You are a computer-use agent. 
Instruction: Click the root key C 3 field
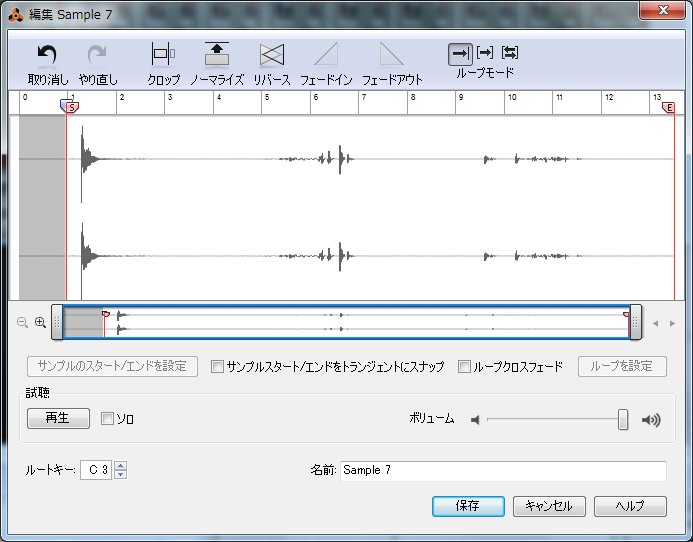[96, 469]
